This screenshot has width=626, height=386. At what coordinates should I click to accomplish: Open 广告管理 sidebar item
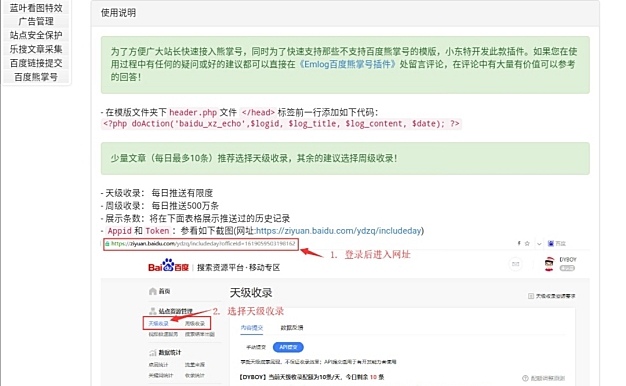[36, 21]
